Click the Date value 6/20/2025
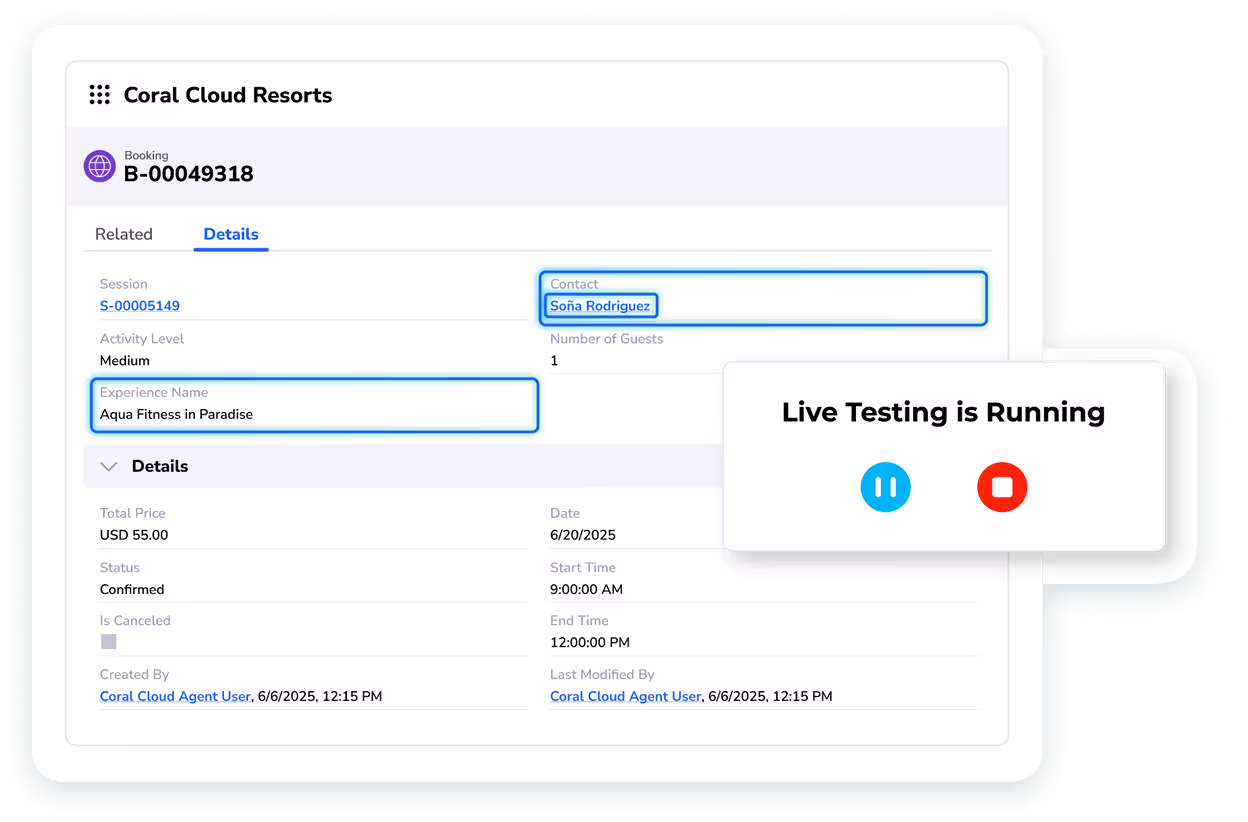The image size is (1248, 822). (583, 535)
